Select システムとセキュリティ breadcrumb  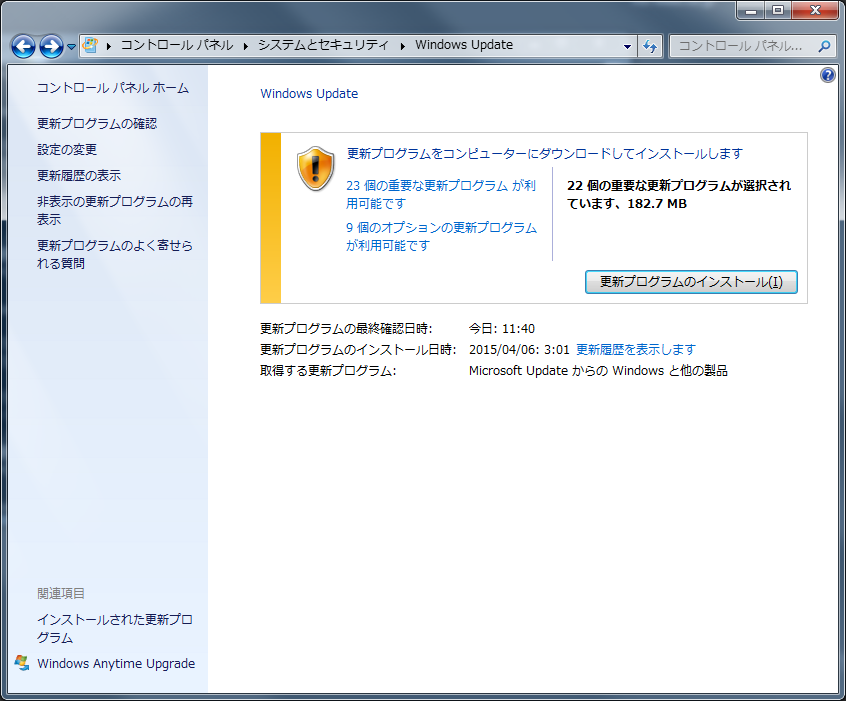323,45
